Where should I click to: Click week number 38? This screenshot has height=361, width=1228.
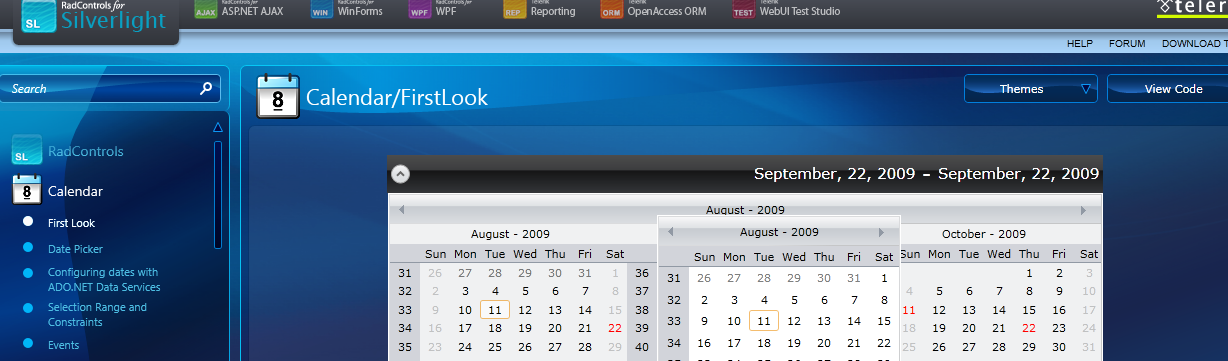(x=641, y=310)
